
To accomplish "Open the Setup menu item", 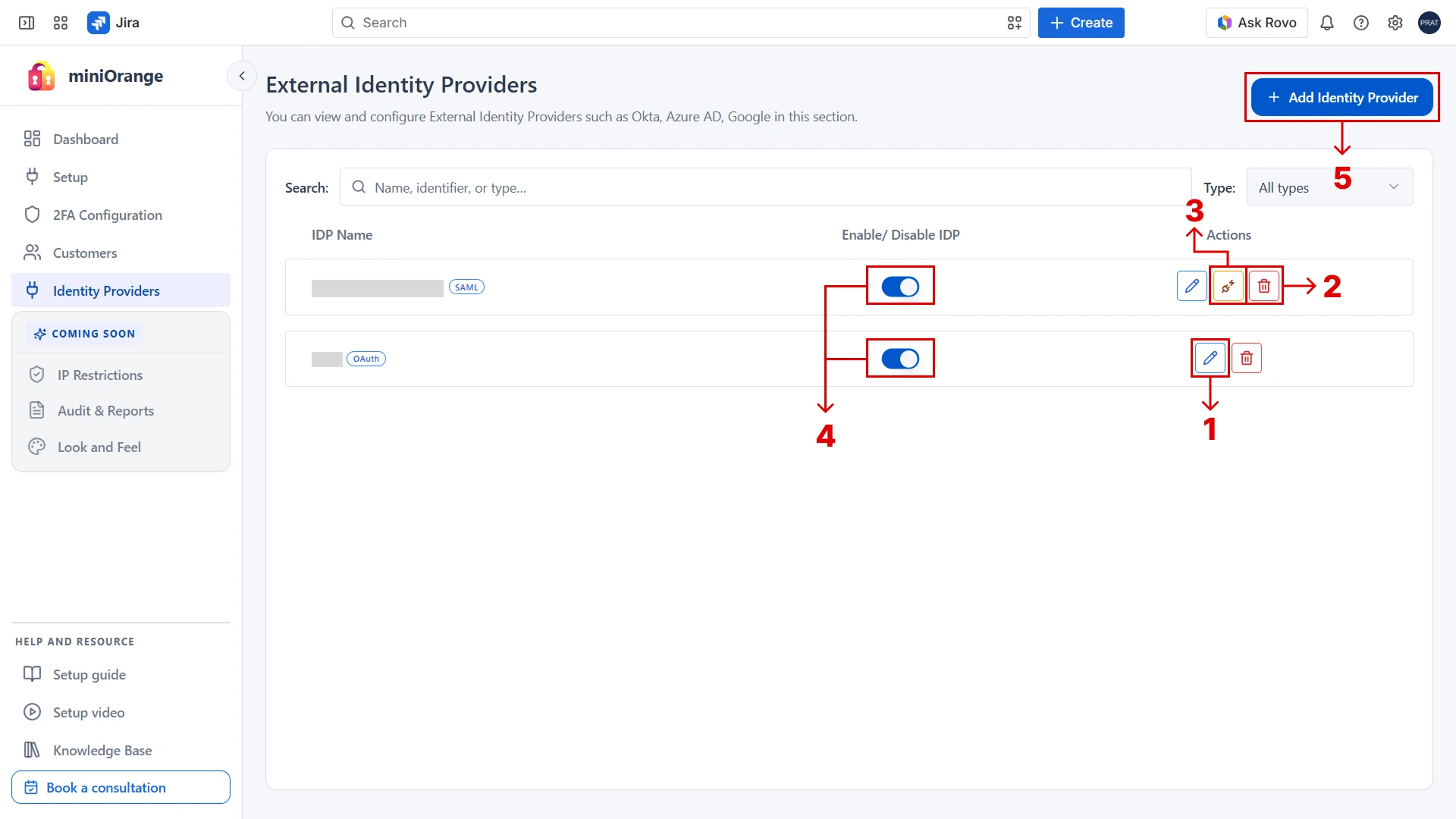I will [121, 177].
